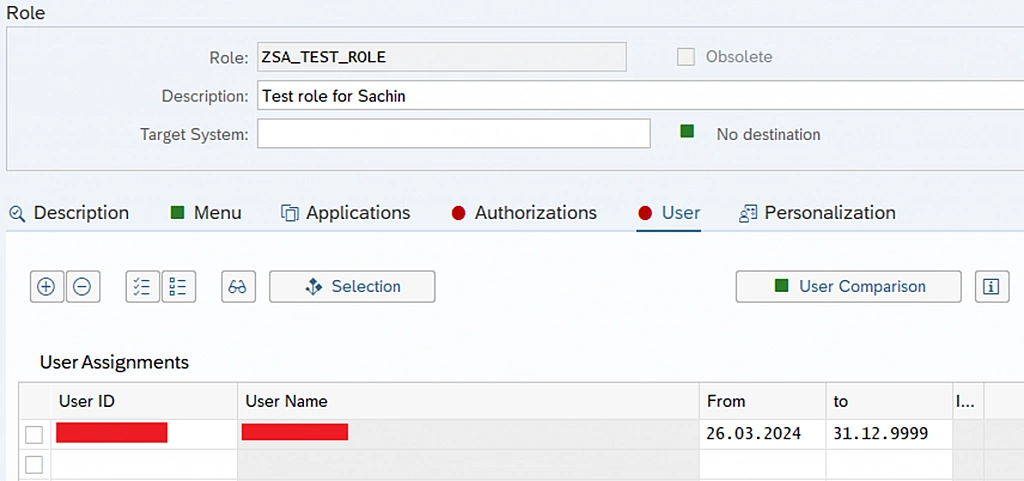Click the empty User ID cell in second row

click(144, 465)
